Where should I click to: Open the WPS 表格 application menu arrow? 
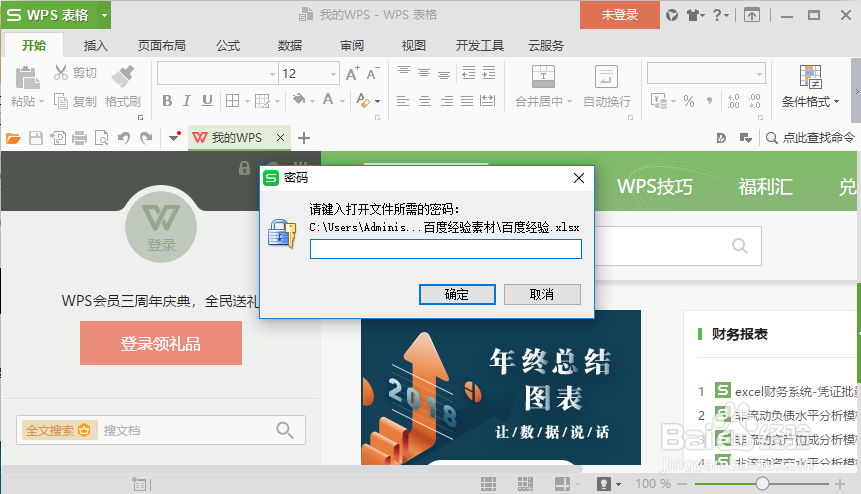click(x=104, y=15)
